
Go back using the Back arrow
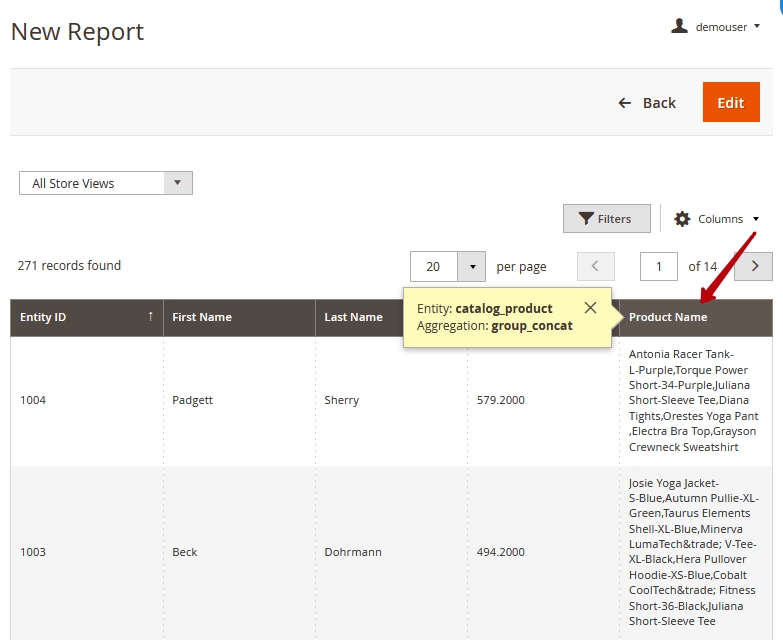pyautogui.click(x=647, y=103)
